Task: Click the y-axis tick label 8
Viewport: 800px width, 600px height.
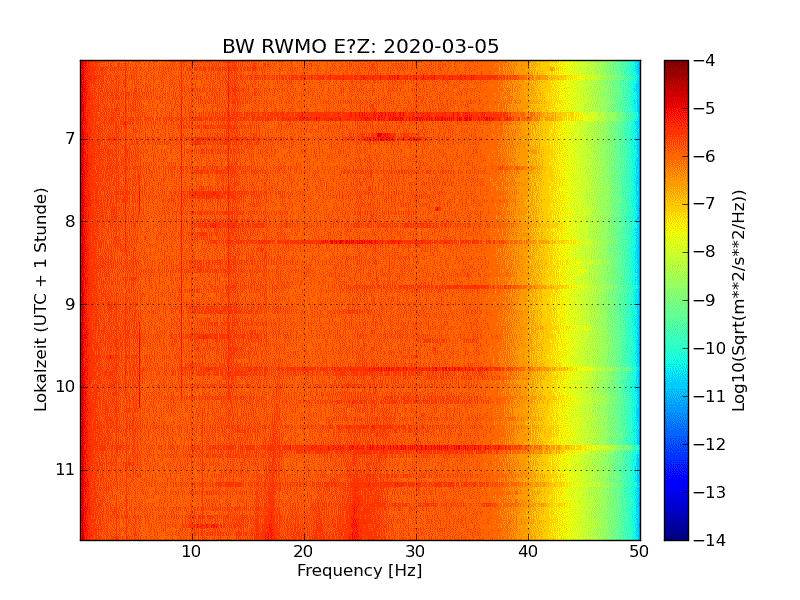Action: pos(70,221)
